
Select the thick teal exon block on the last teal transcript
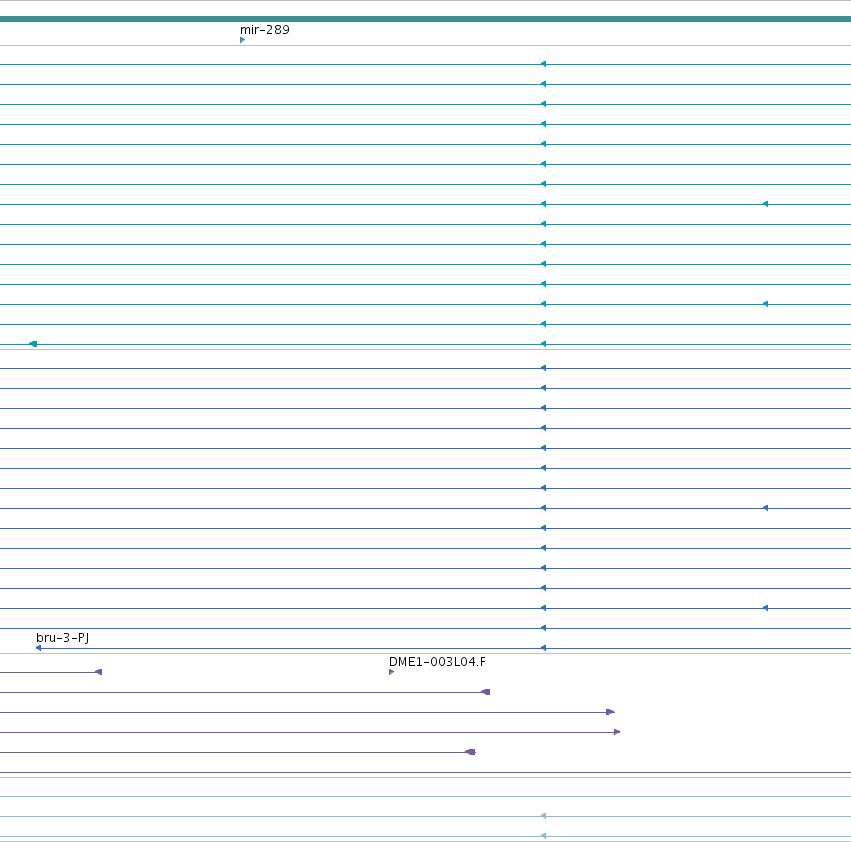click(33, 344)
